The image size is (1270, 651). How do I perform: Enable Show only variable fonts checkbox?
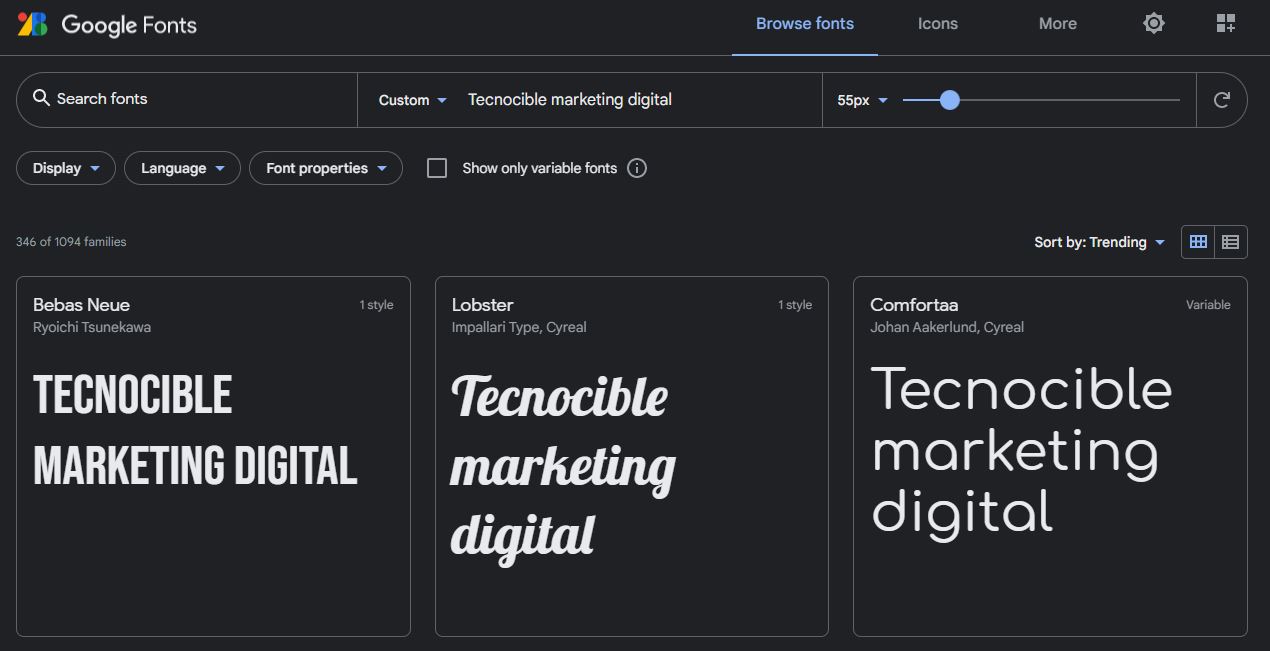click(x=437, y=168)
